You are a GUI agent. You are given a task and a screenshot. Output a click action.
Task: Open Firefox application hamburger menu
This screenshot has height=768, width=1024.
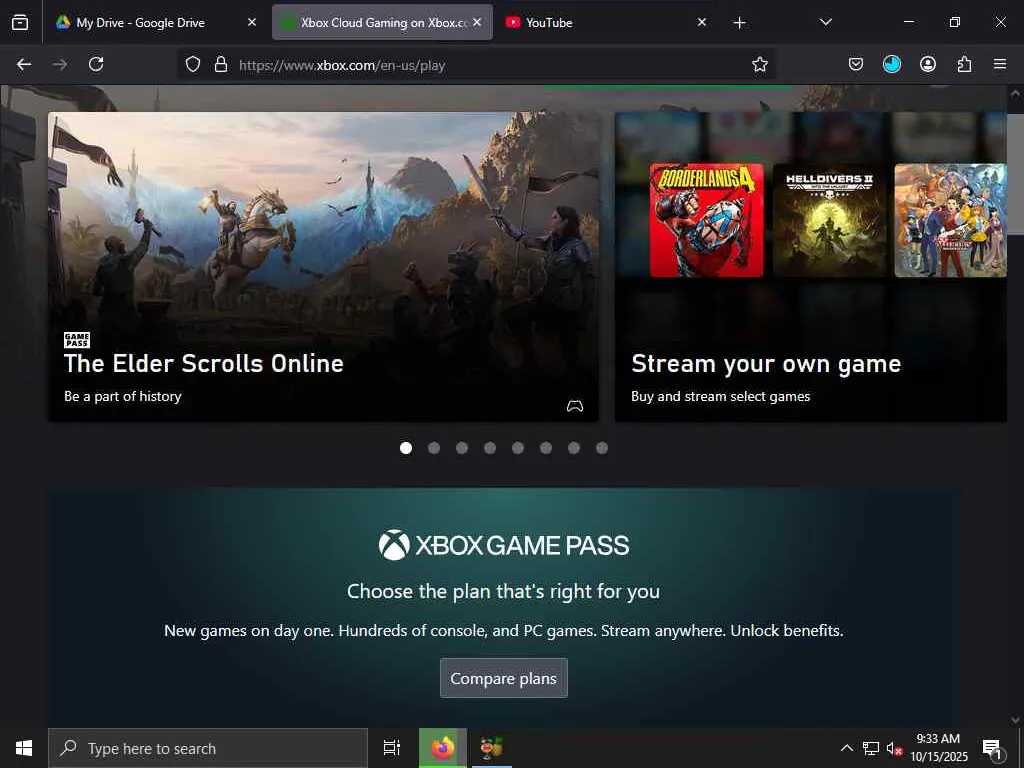1000,64
